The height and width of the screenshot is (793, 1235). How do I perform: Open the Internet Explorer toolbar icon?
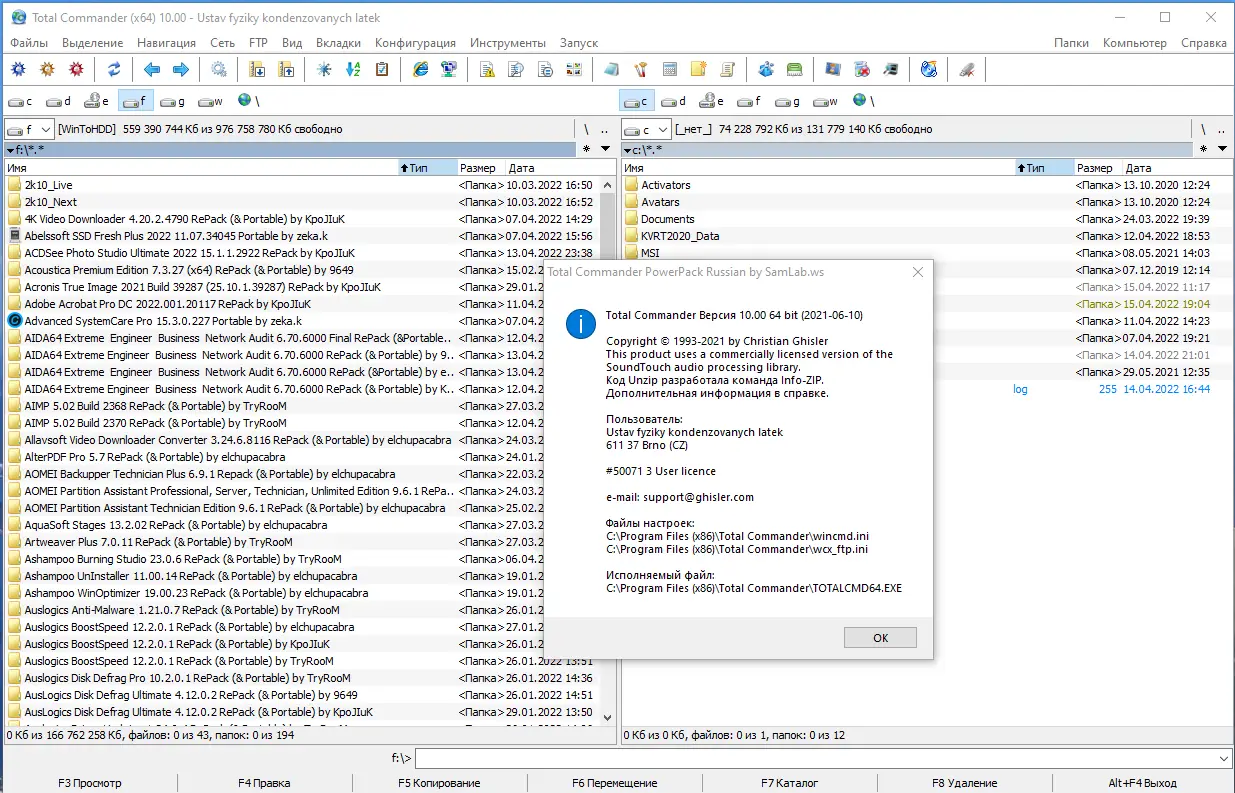point(420,69)
